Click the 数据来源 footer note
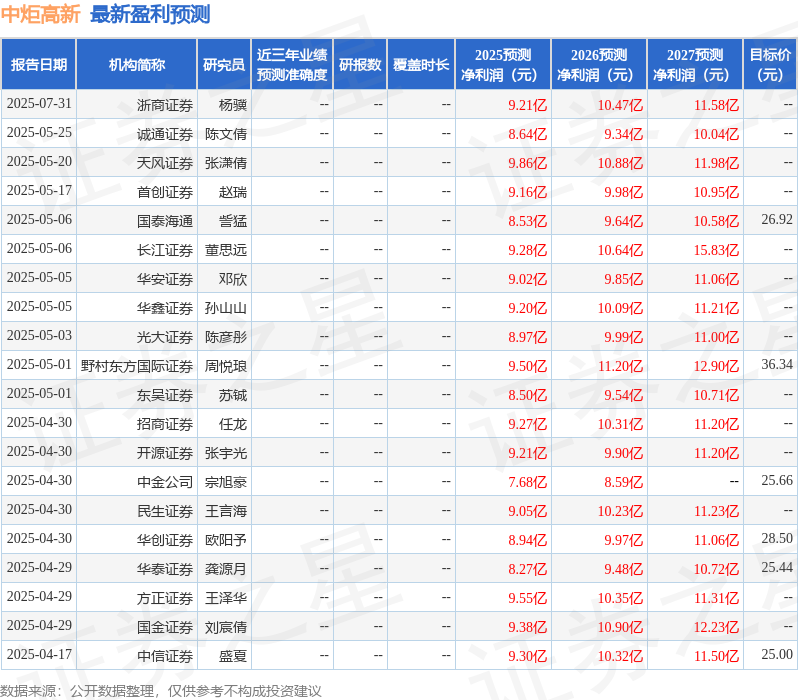798x700 pixels. [161, 691]
